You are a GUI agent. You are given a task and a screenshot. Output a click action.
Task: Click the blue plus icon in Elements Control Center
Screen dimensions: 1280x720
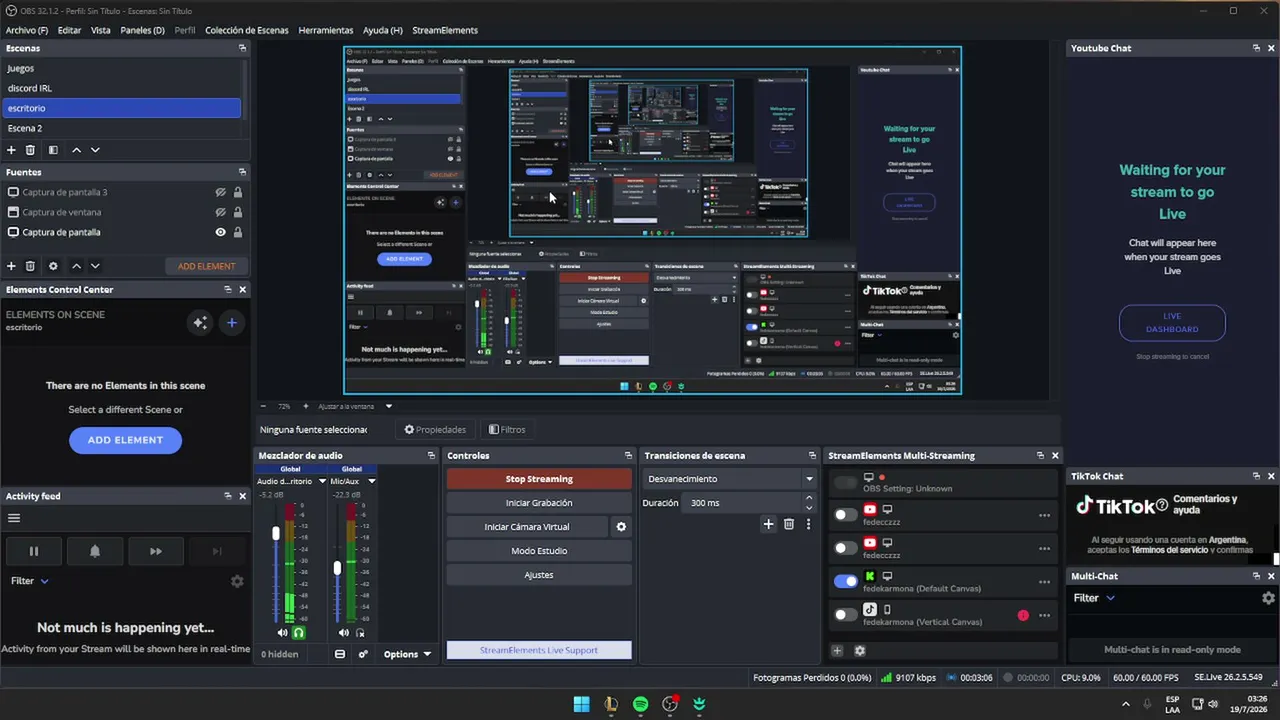coord(231,322)
